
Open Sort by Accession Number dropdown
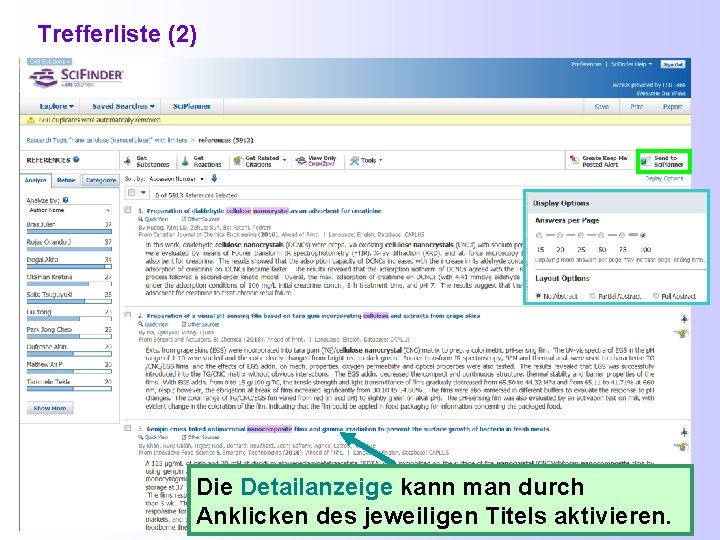pyautogui.click(x=177, y=179)
